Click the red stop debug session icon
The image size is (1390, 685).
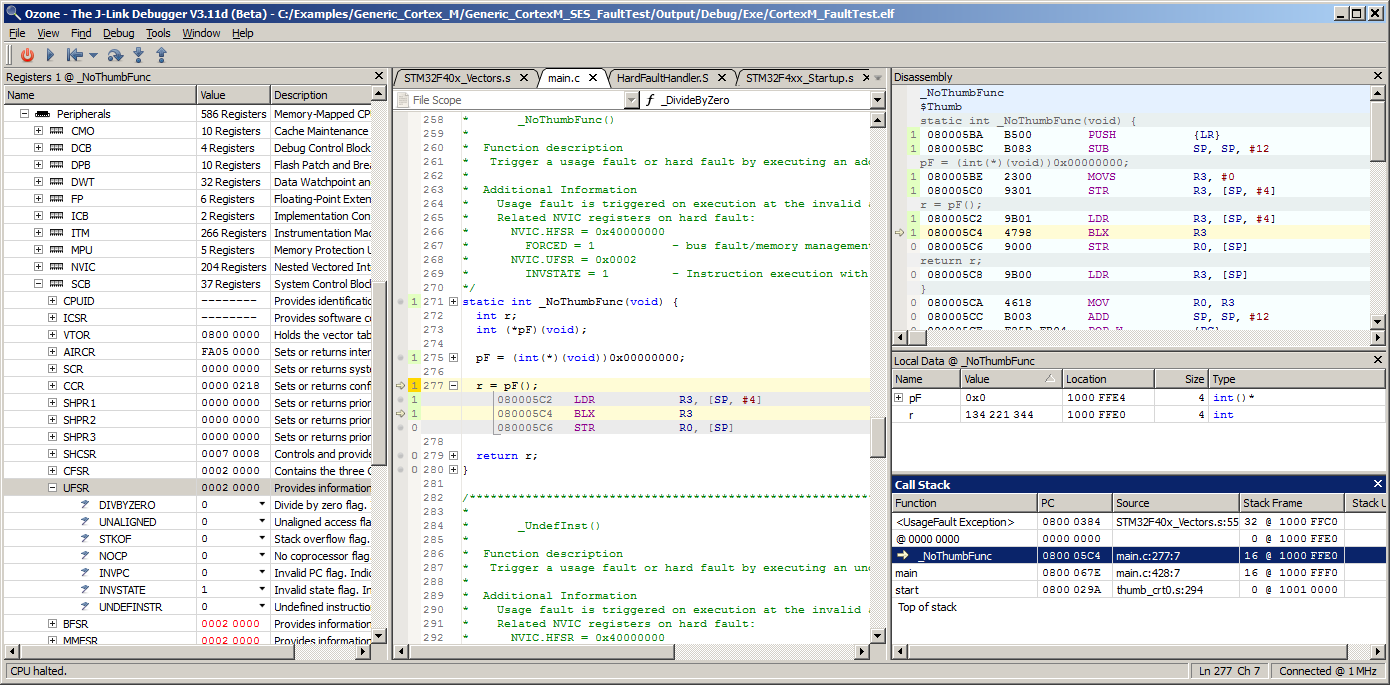(27, 56)
